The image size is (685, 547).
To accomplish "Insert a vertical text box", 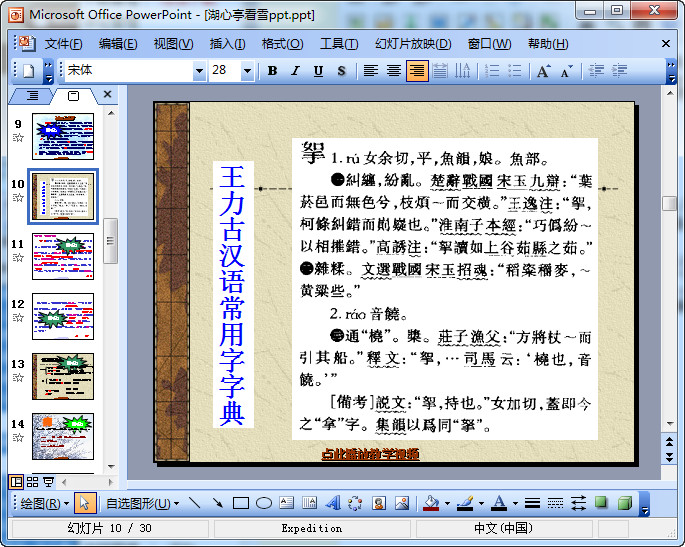I will tap(309, 503).
